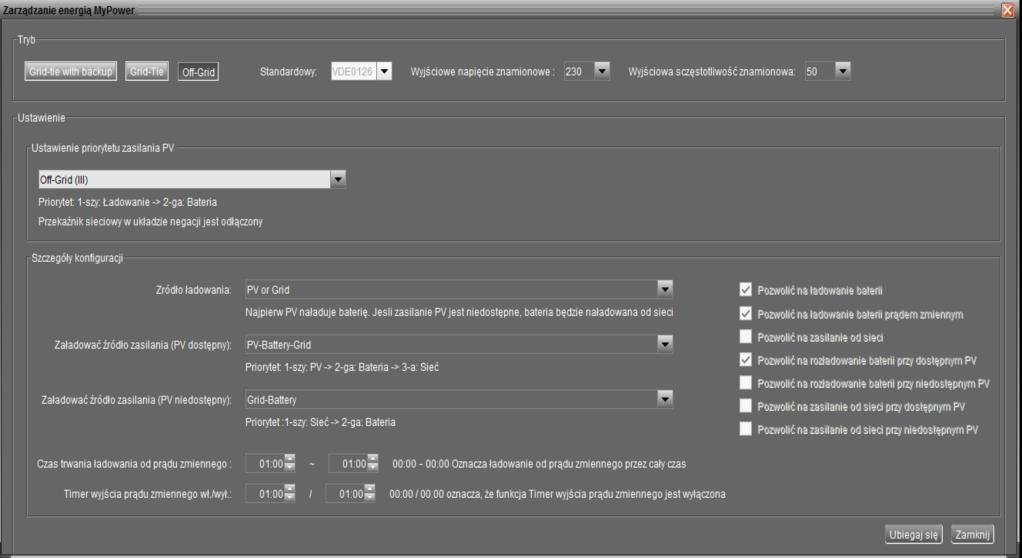
Task: Enable rozładowanie baterii przy niedostępnym PV
Action: [746, 383]
